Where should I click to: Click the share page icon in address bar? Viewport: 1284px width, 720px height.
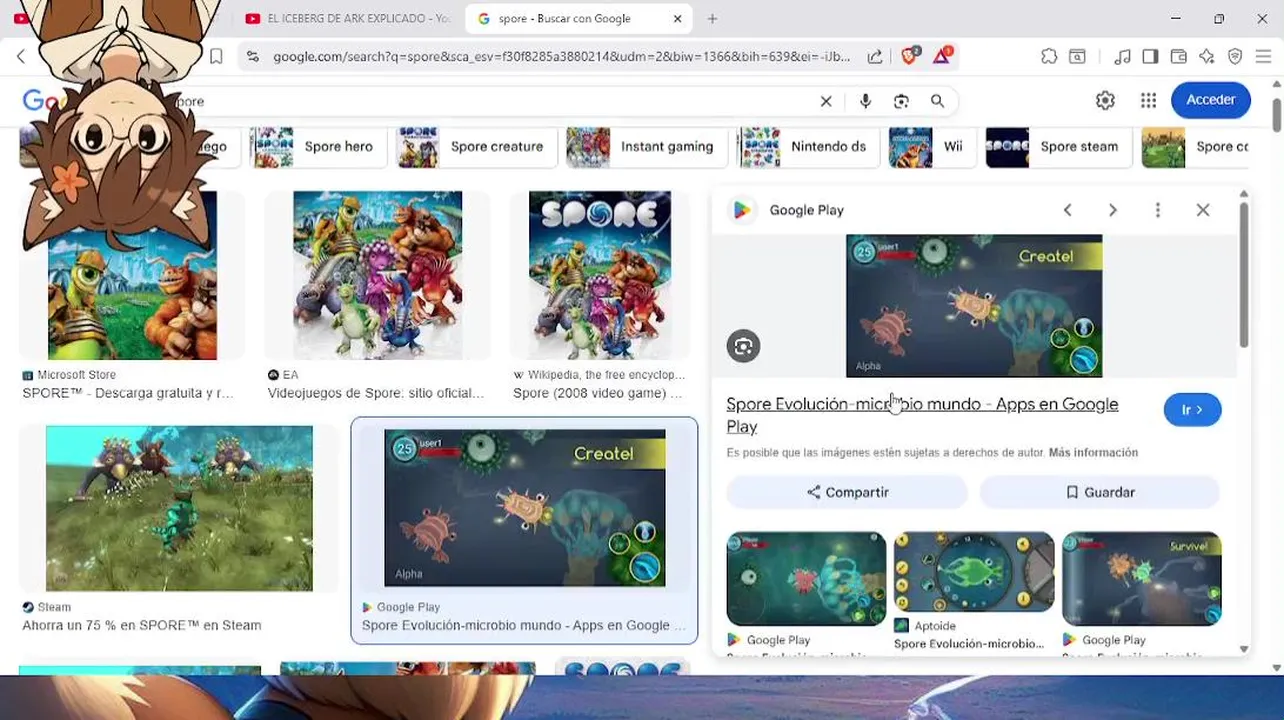tap(875, 57)
